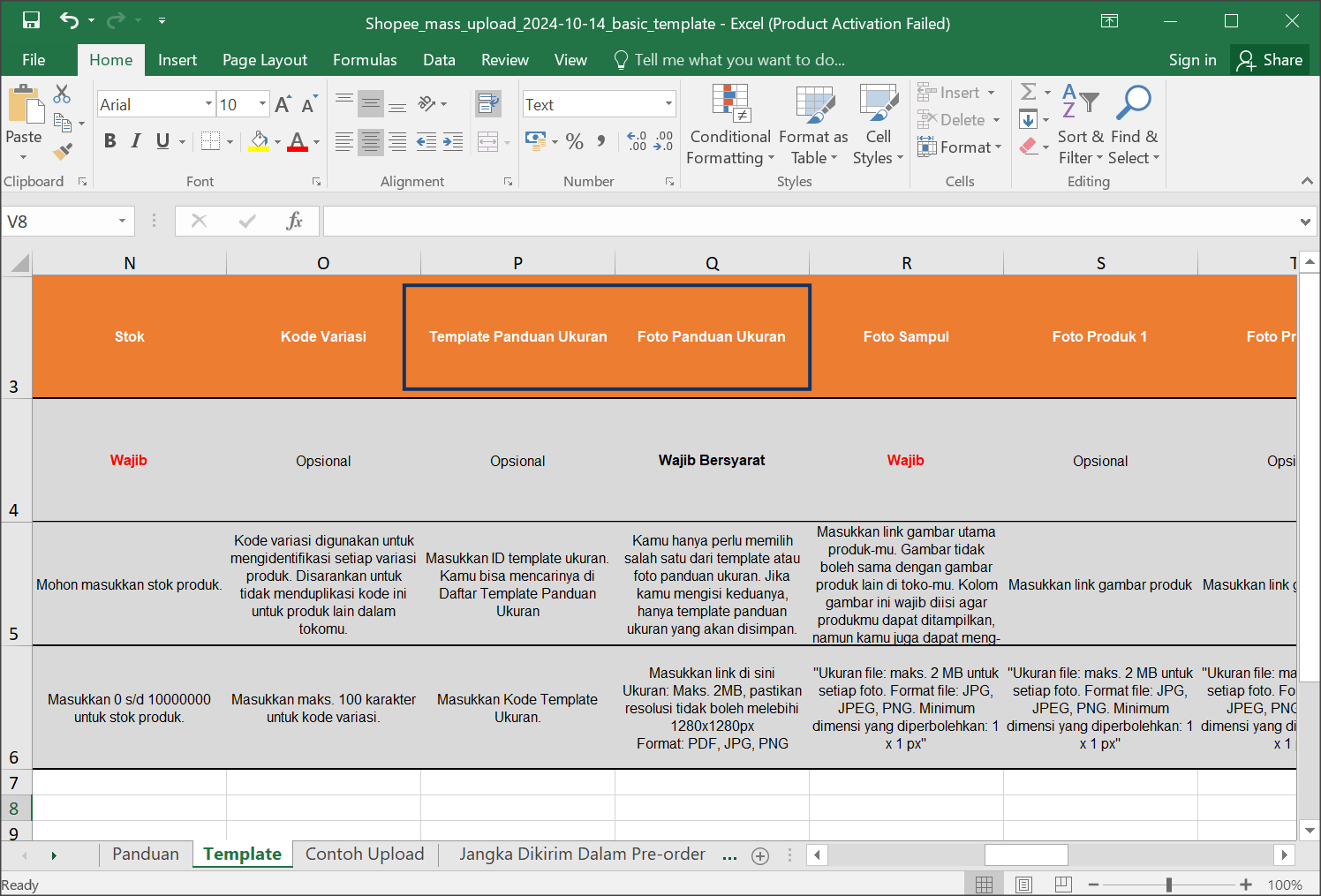Apply bold formatting
The image size is (1321, 896).
[109, 140]
